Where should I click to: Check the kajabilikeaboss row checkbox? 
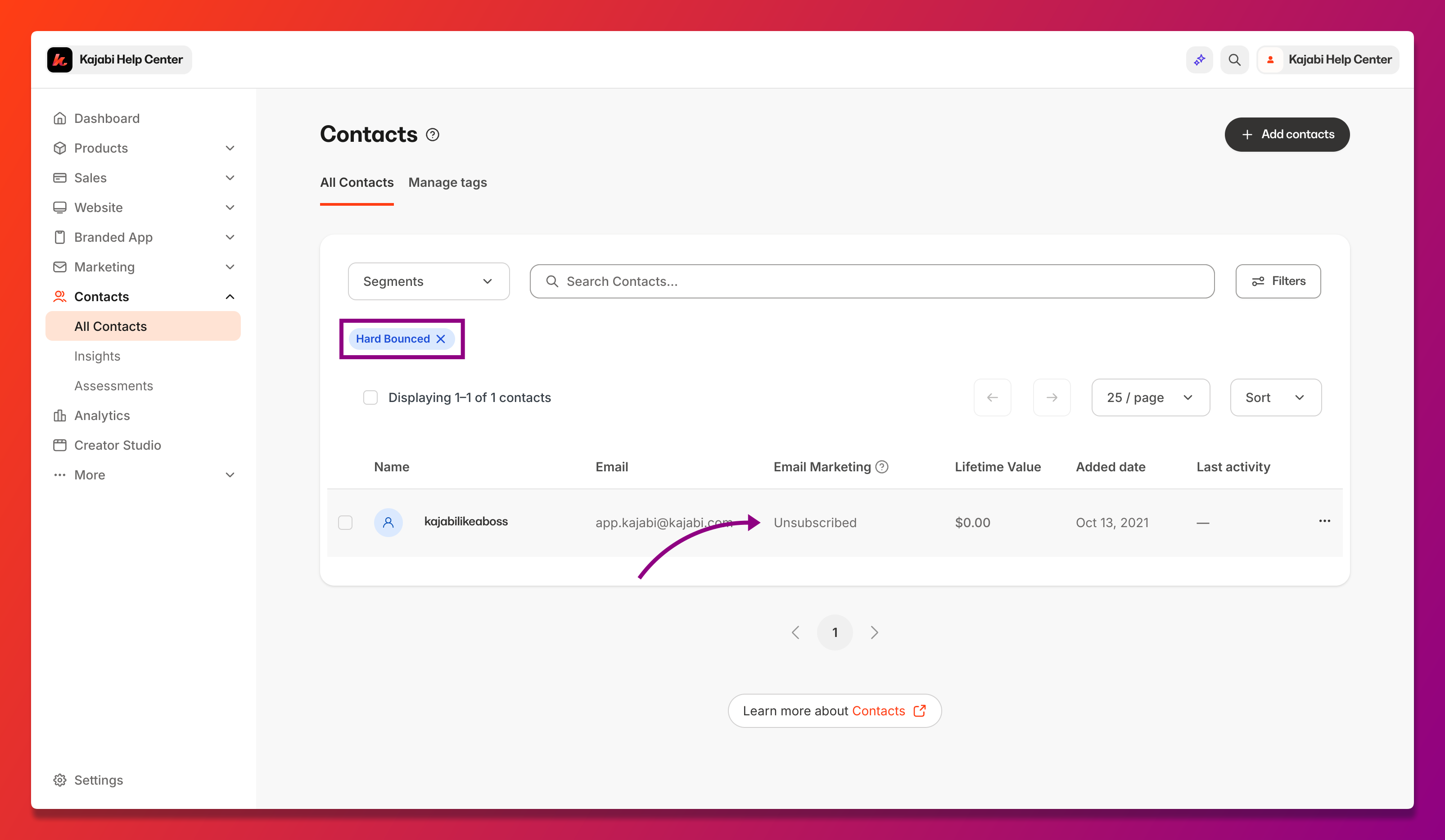(345, 522)
